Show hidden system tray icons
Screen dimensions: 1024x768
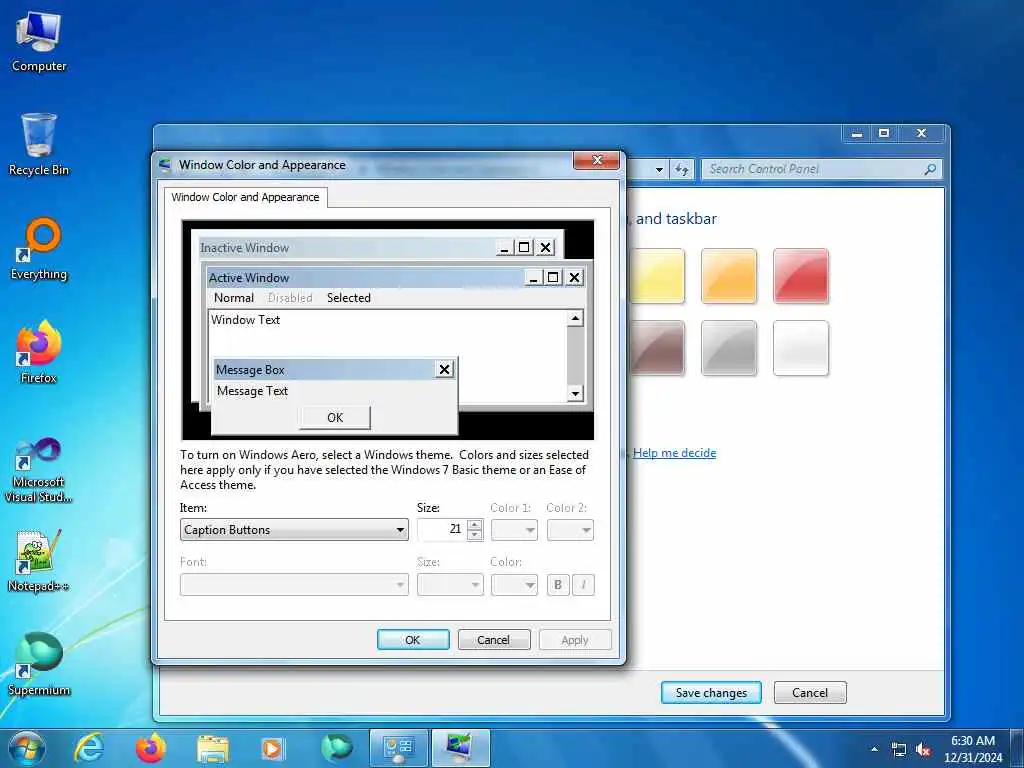(874, 749)
